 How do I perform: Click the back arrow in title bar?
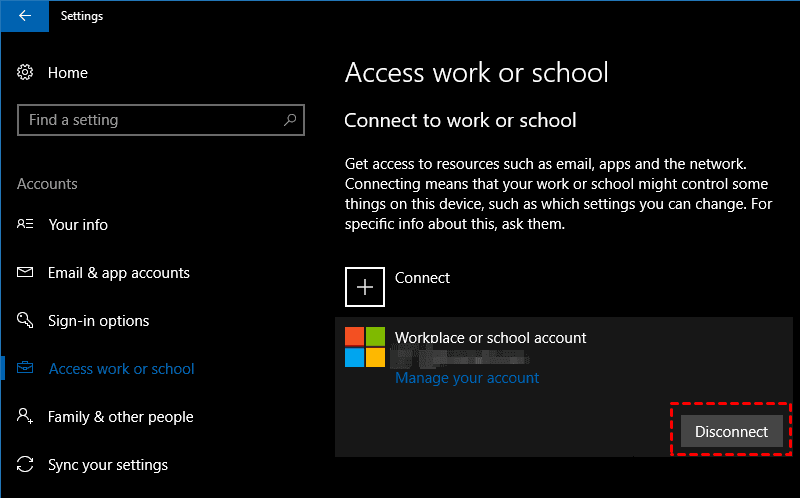pyautogui.click(x=24, y=16)
